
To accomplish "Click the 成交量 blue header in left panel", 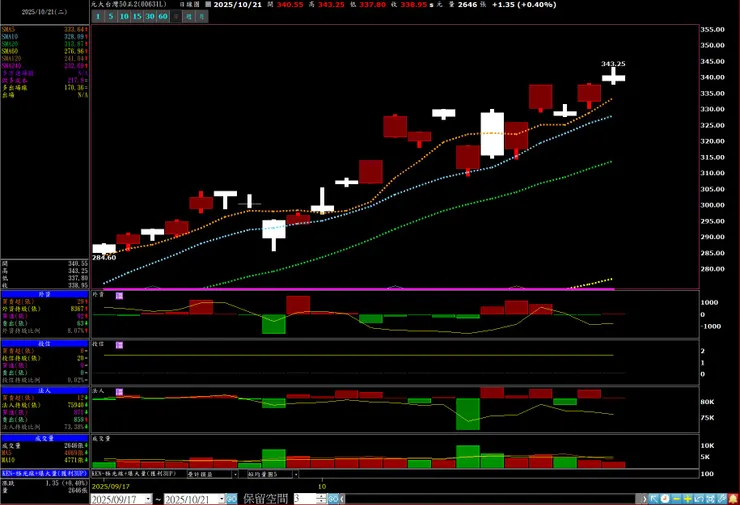I will point(44,438).
